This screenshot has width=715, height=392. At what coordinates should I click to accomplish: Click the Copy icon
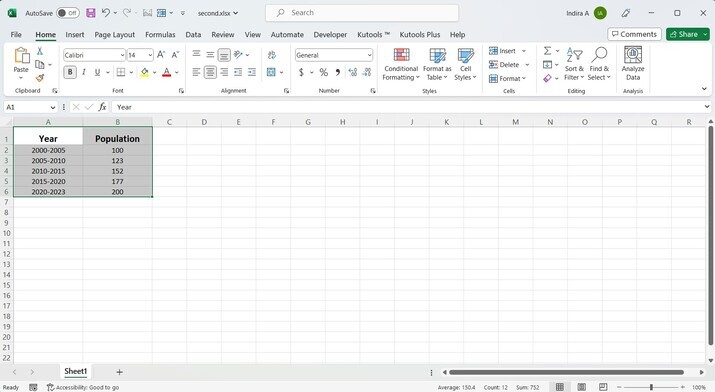pos(40,64)
